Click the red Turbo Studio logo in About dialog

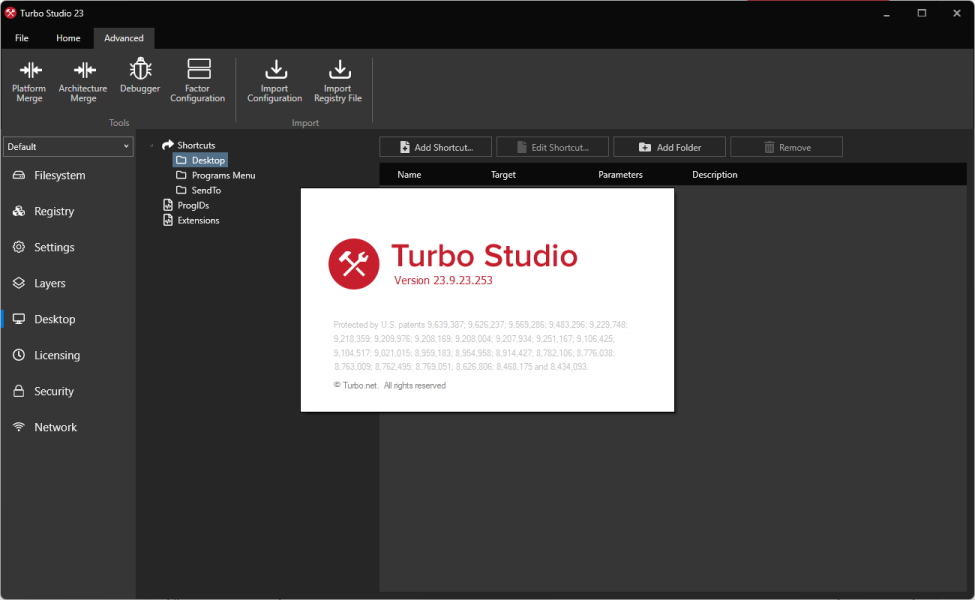pyautogui.click(x=354, y=264)
